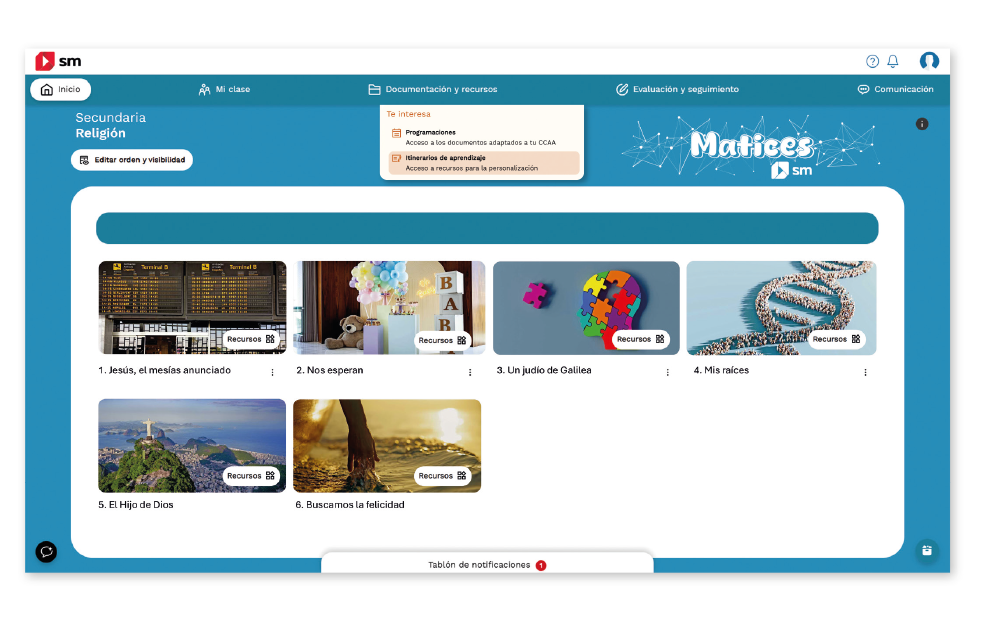Screen dimensions: 982x629
Task: Expand options menu for unit 1 Jesús
Action: pos(272,372)
